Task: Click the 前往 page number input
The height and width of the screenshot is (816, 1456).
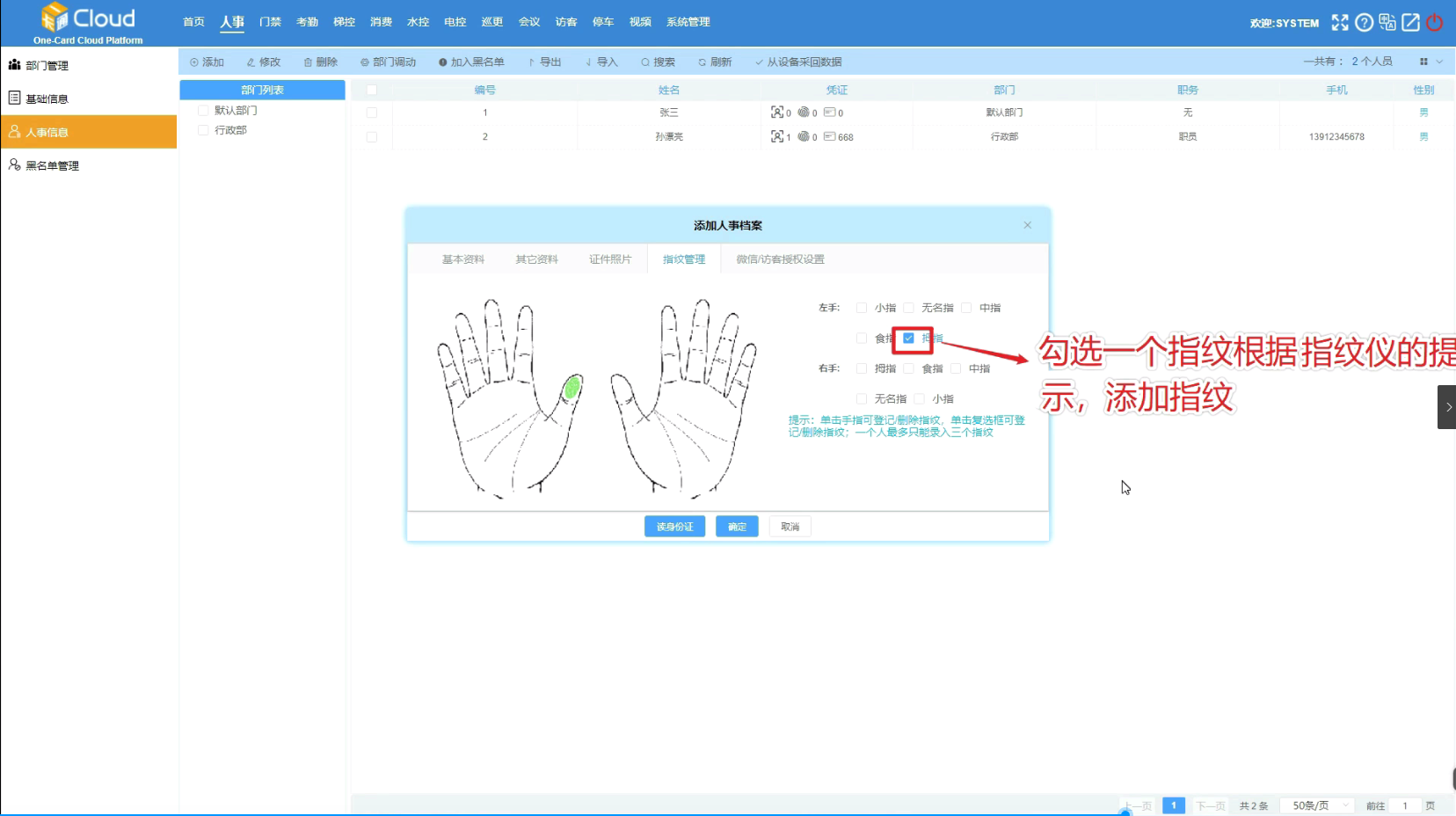Action: point(1405,805)
